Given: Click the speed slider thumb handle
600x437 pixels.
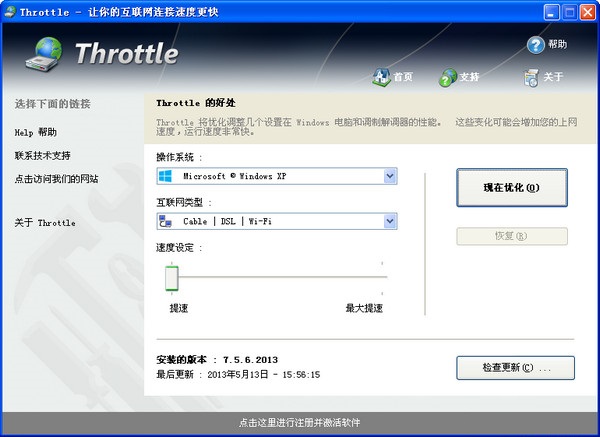Looking at the screenshot, I should (172, 278).
